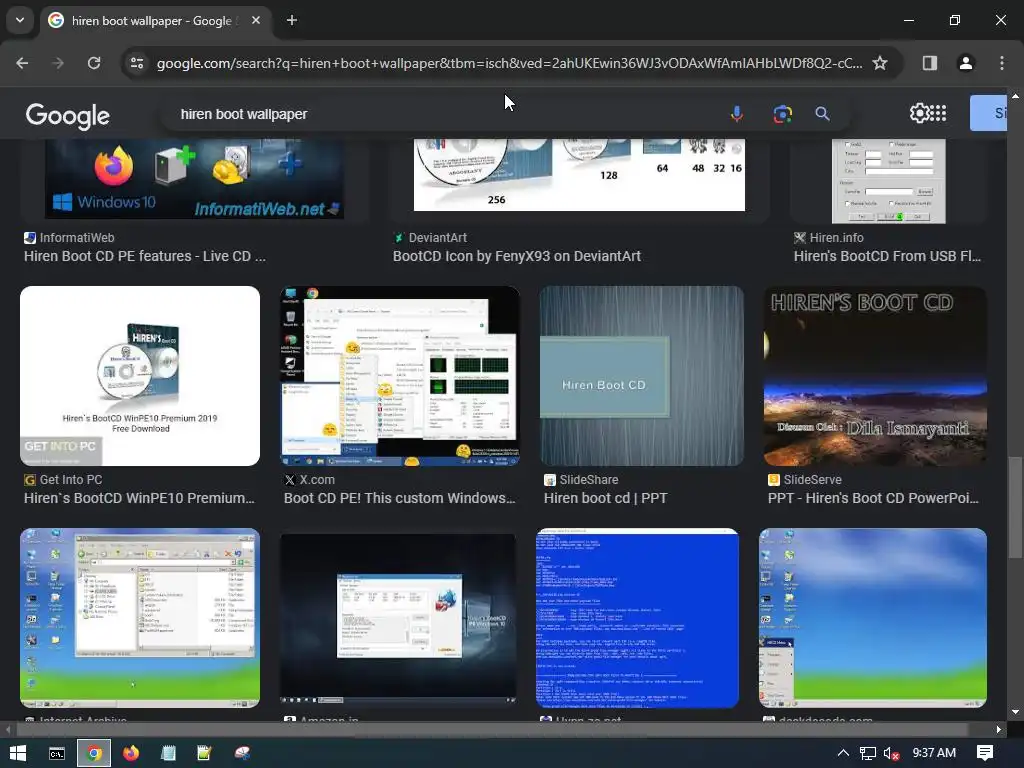1024x768 pixels.
Task: Open Hiren boot cd PPT link
Action: pyautogui.click(x=605, y=498)
